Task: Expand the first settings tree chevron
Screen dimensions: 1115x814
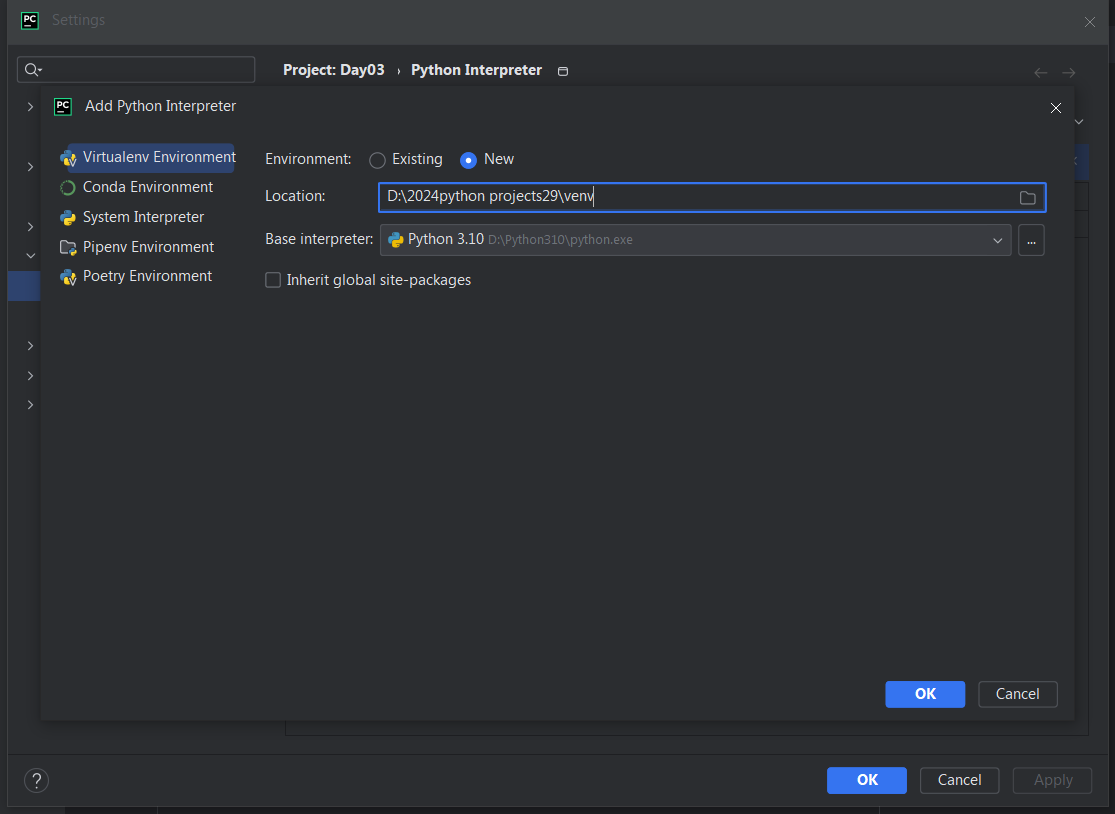Action: pyautogui.click(x=30, y=106)
